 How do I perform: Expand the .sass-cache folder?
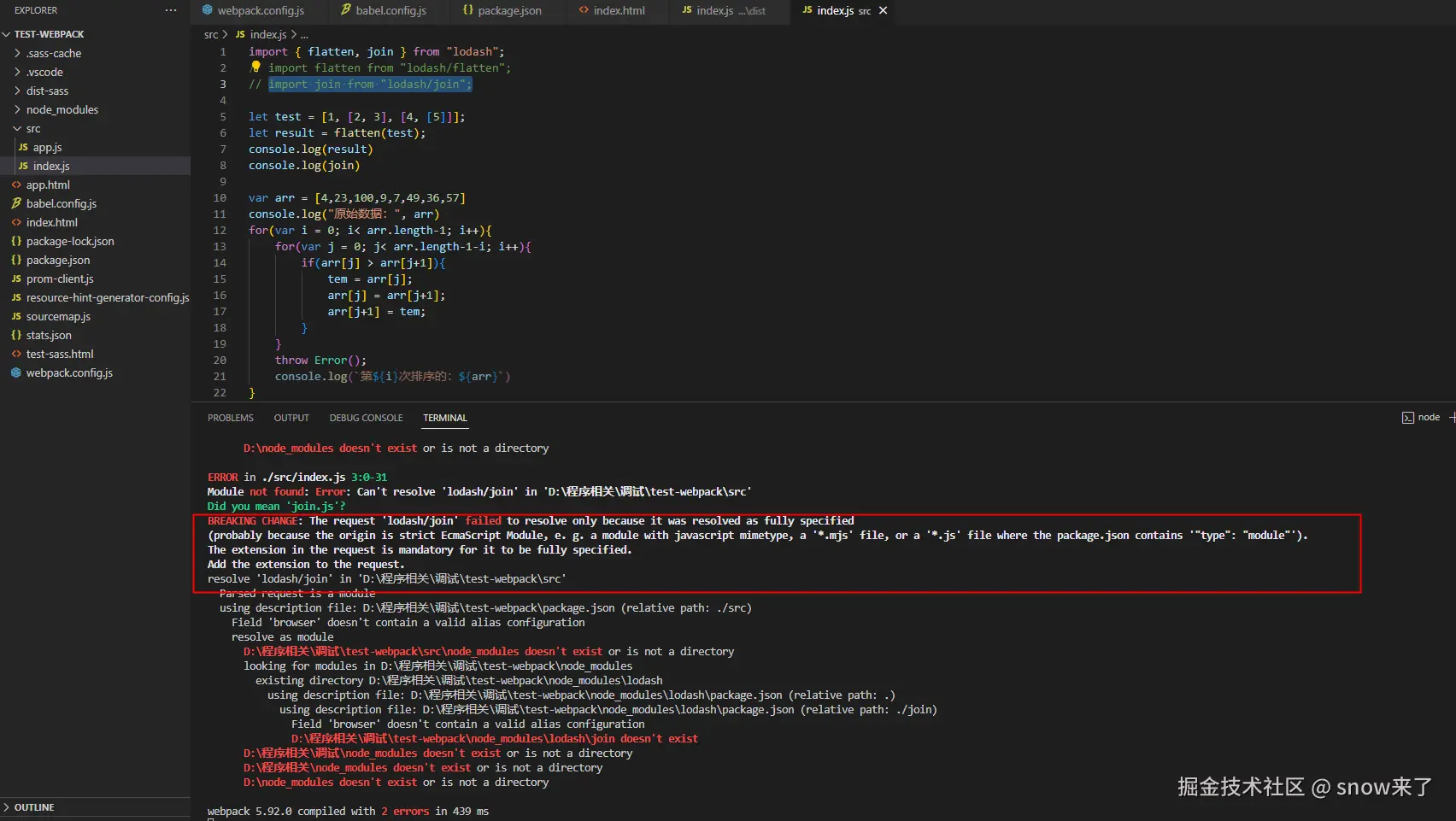[x=17, y=53]
